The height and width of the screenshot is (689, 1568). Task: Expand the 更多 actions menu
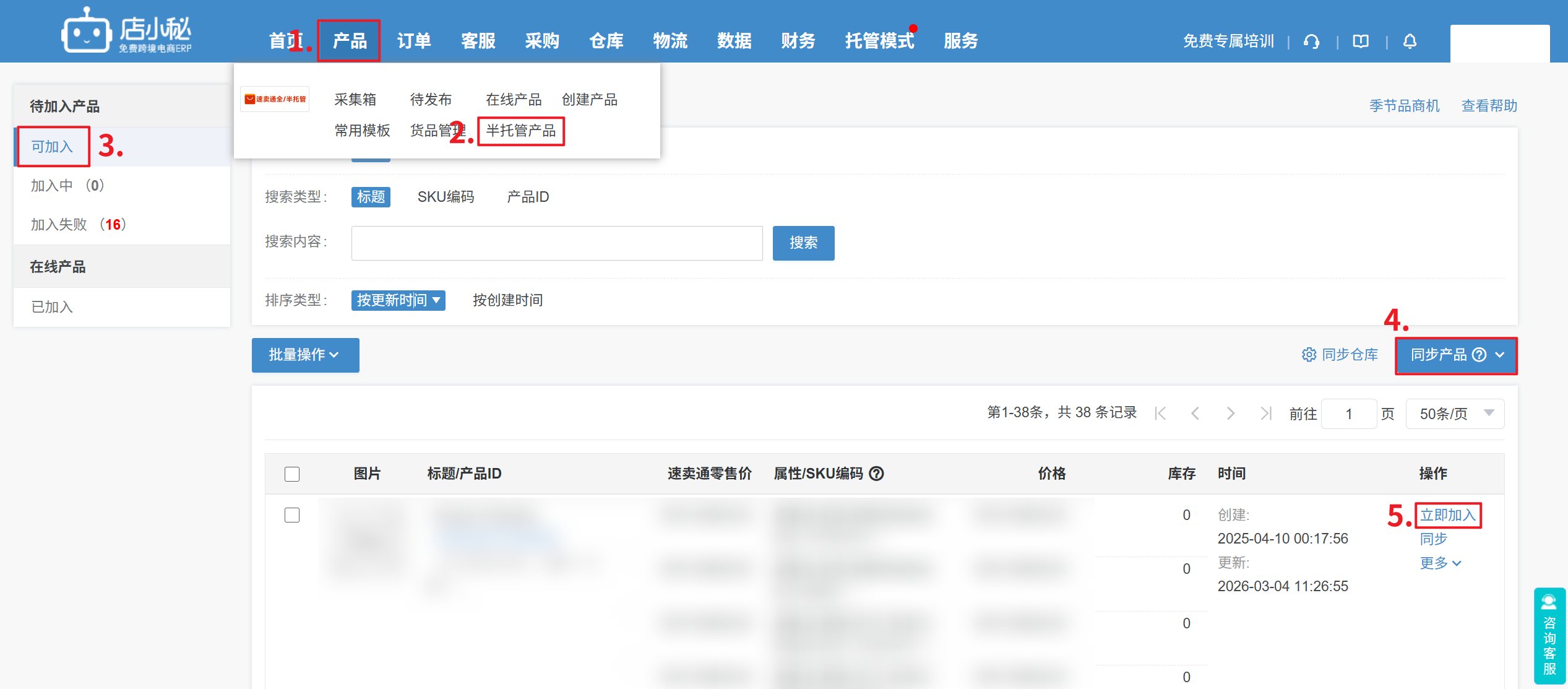[x=1440, y=563]
